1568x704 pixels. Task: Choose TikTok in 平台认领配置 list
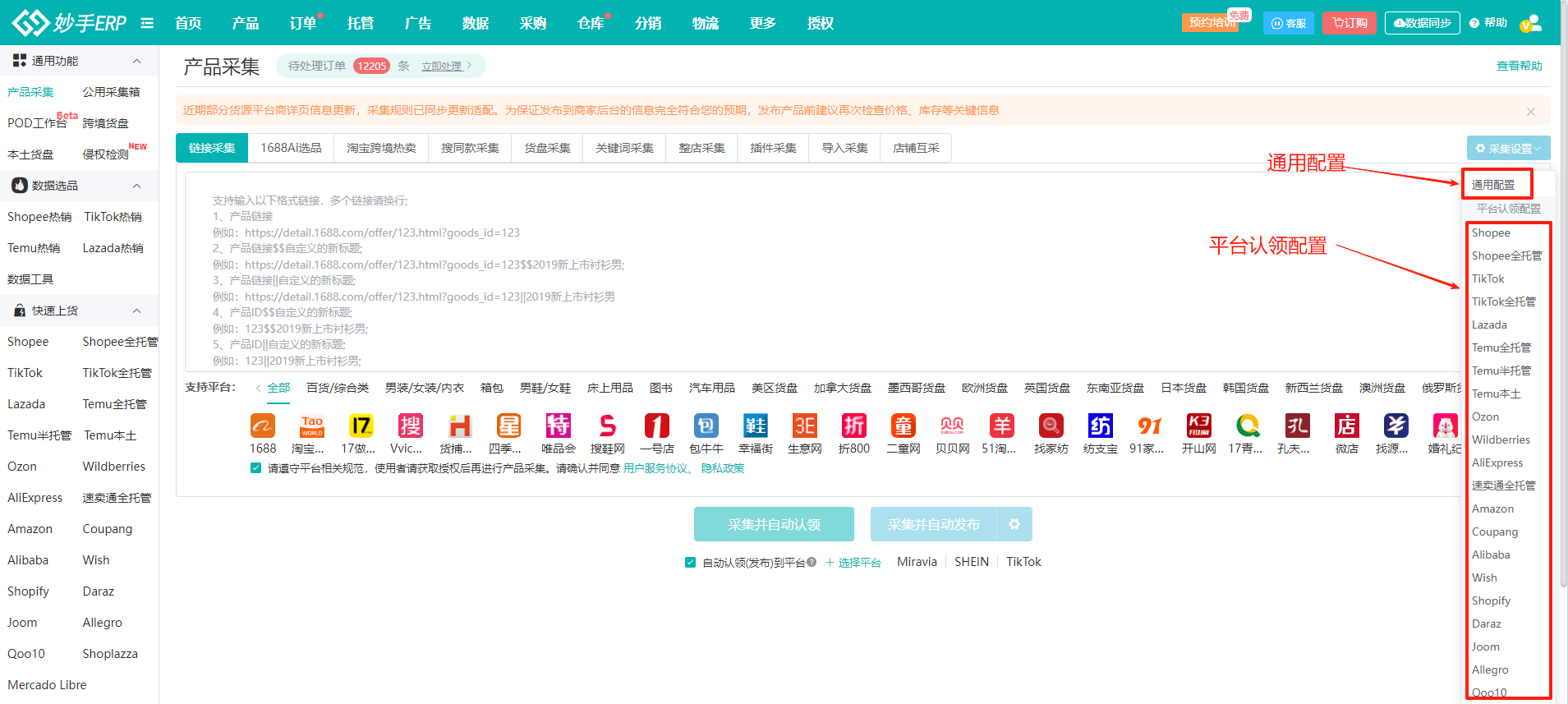tap(1488, 279)
